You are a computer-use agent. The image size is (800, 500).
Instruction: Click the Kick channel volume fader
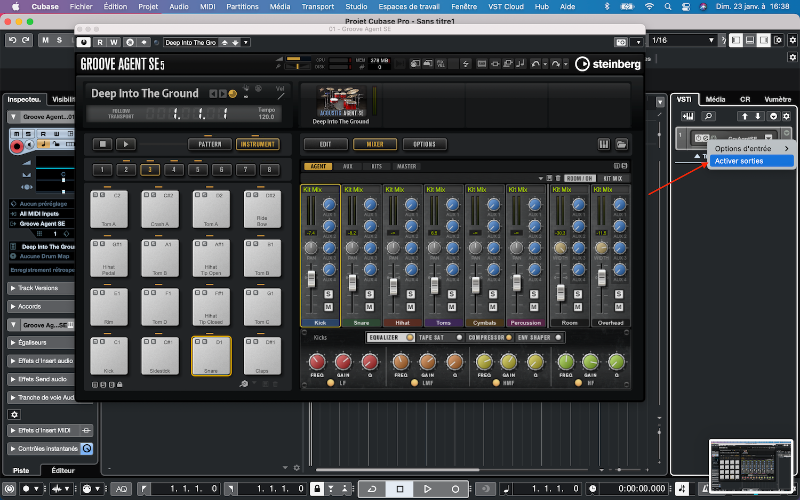click(x=311, y=279)
